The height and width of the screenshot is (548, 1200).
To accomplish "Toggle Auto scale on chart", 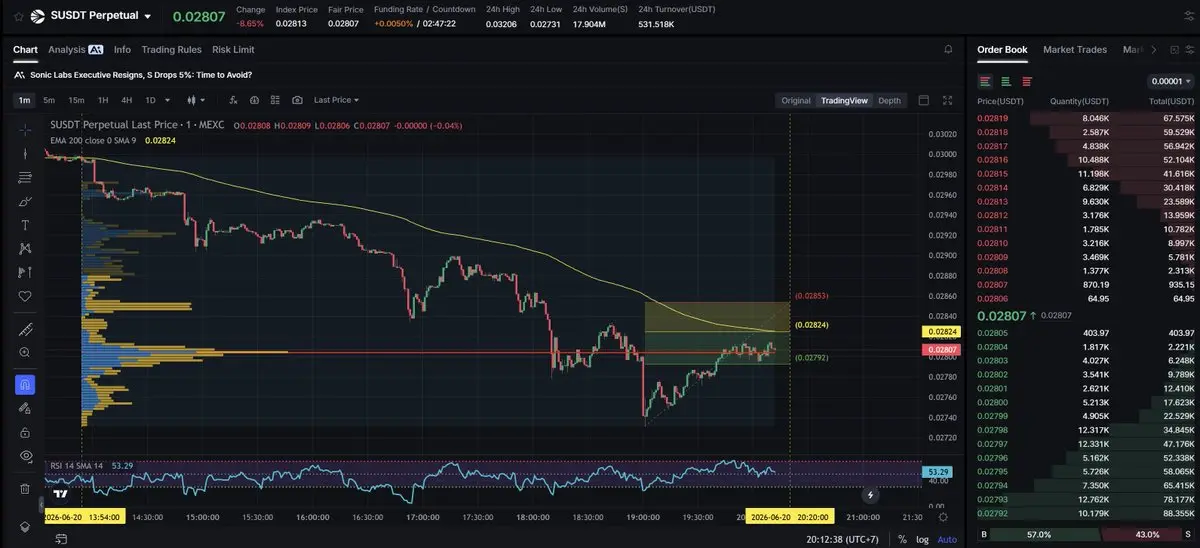I will [946, 539].
